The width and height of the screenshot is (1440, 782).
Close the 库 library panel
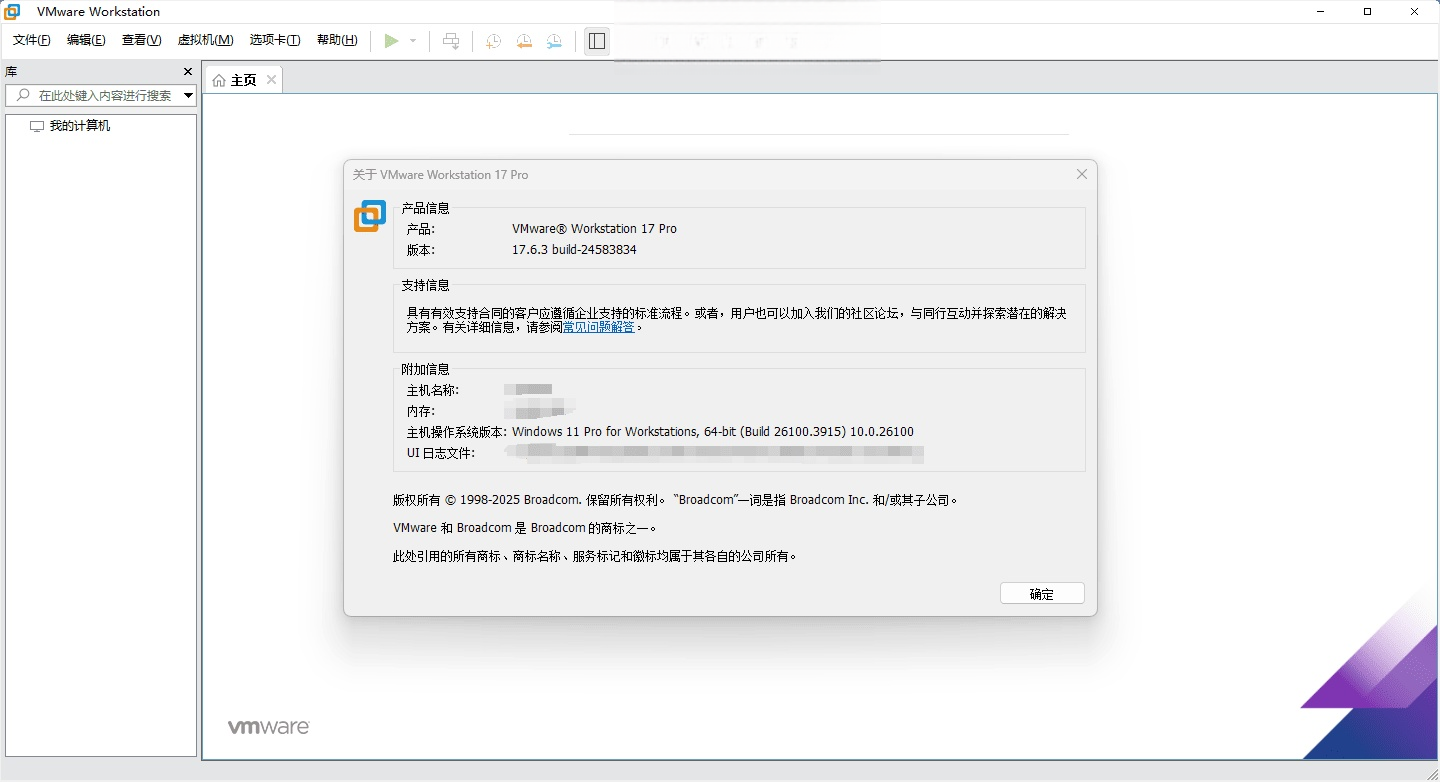tap(188, 72)
